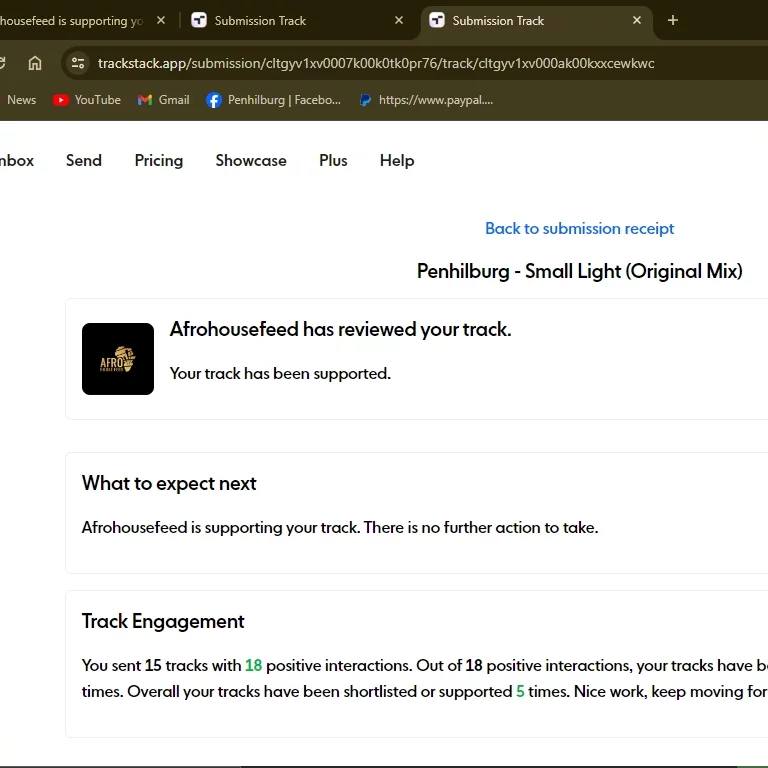Click the 'Track Engagement' heading
768x768 pixels.
point(163,621)
